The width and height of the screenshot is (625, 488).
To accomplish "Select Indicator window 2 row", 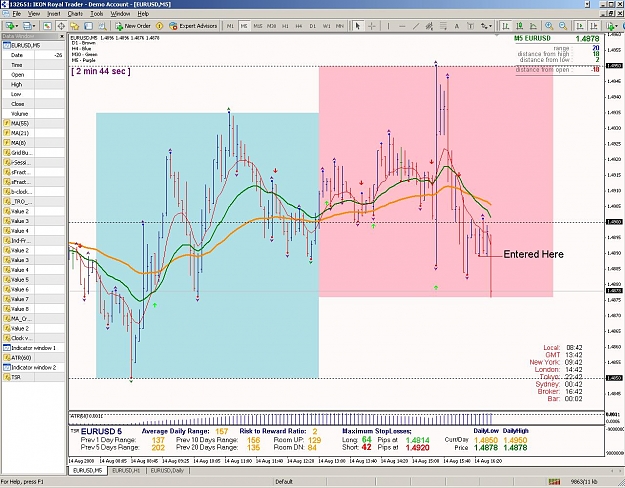I will pos(33,367).
